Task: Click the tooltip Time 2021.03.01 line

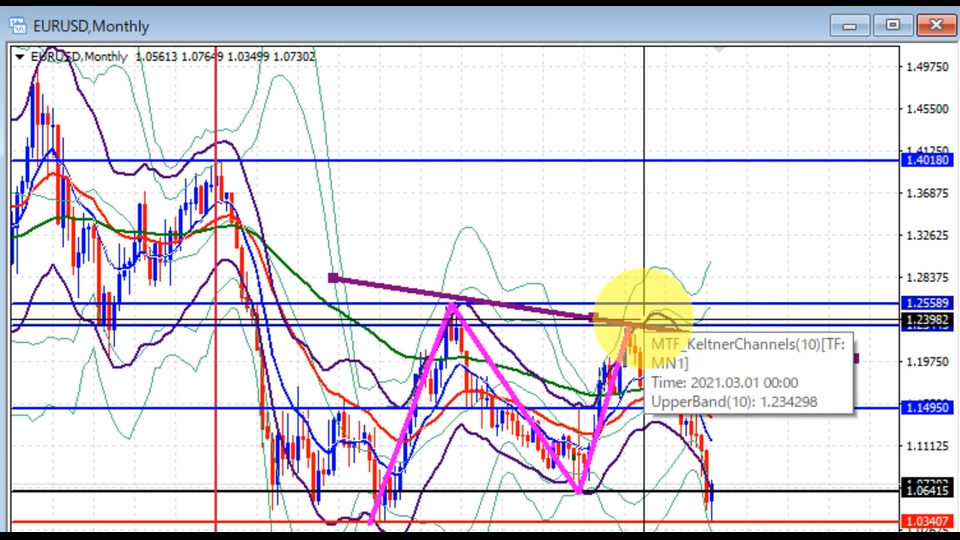Action: [724, 383]
